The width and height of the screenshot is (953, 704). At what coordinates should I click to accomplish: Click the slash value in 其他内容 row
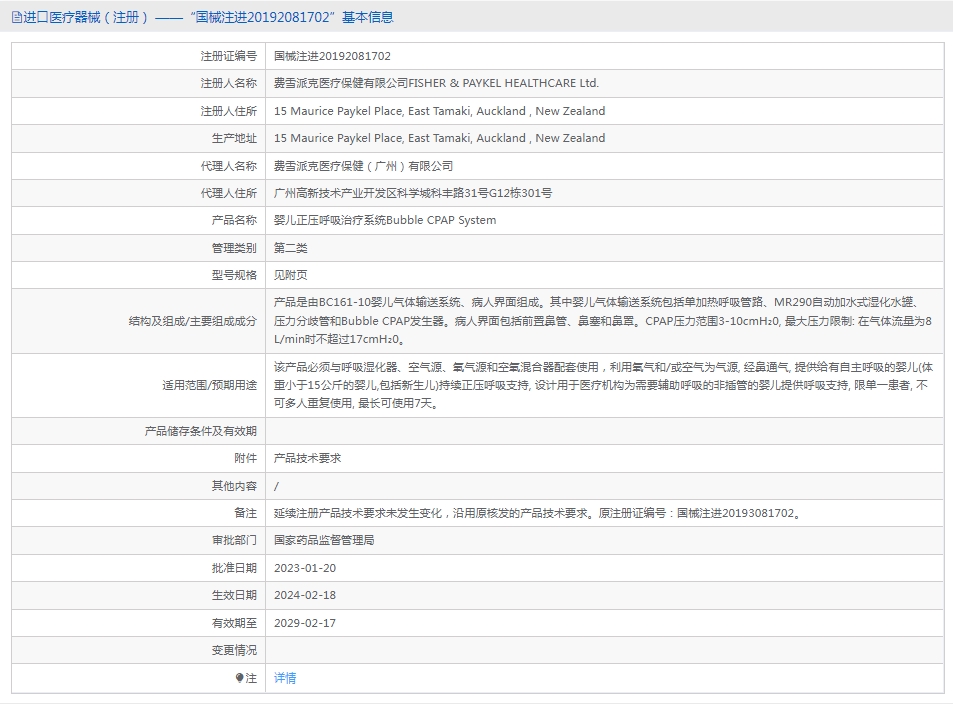pyautogui.click(x=277, y=486)
